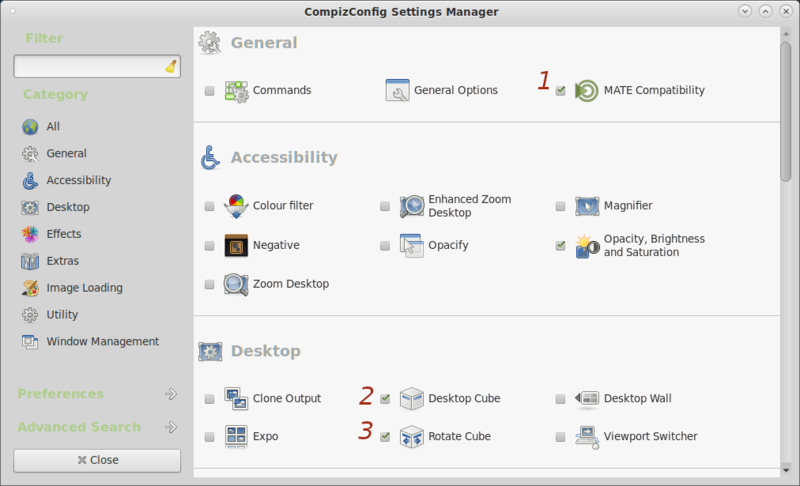Click the vertical scrollbar thumb
The width and height of the screenshot is (800, 486).
point(786,111)
